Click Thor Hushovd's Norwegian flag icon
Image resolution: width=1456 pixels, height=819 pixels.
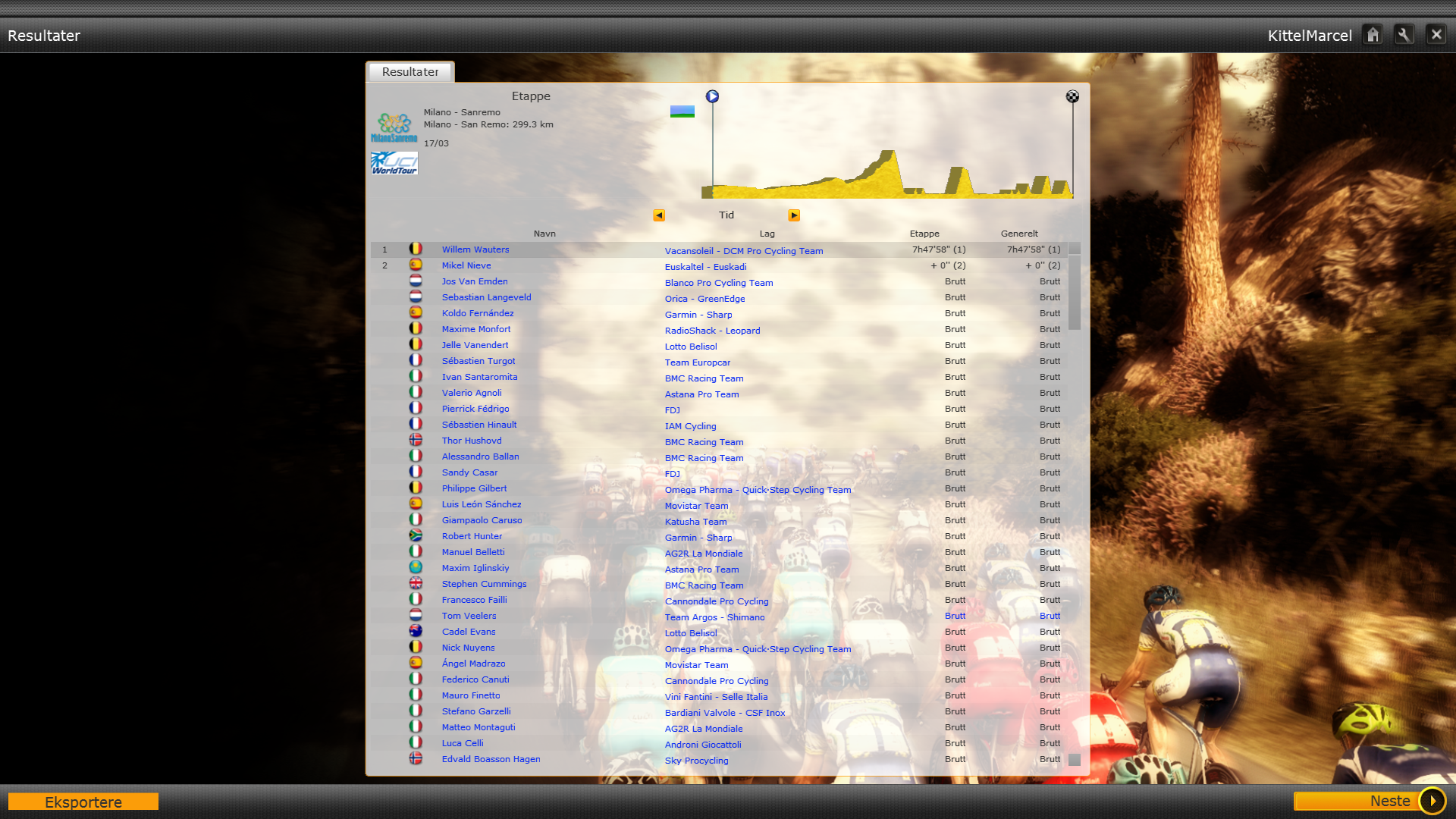click(416, 440)
